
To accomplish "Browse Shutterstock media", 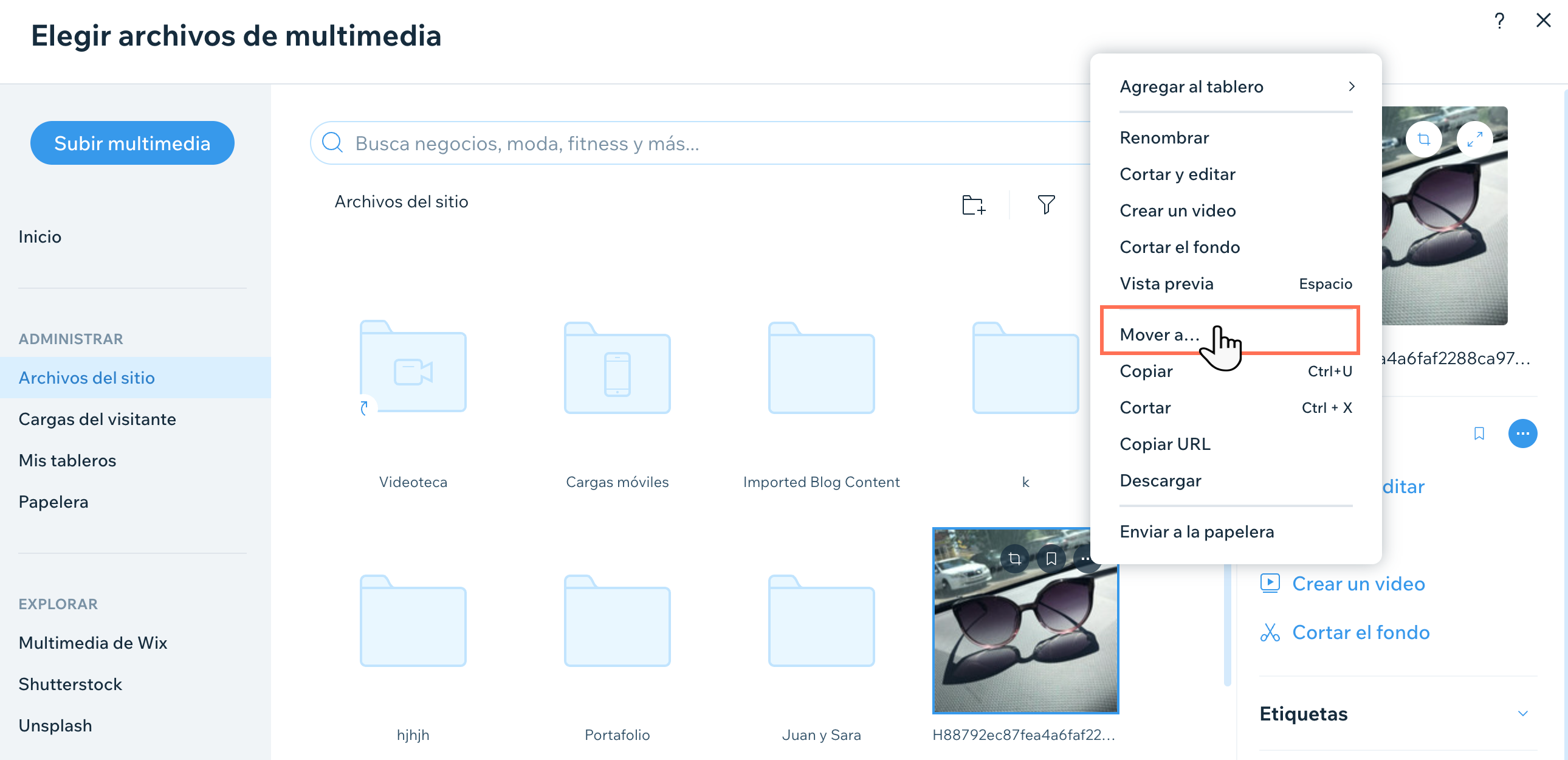I will click(x=70, y=684).
